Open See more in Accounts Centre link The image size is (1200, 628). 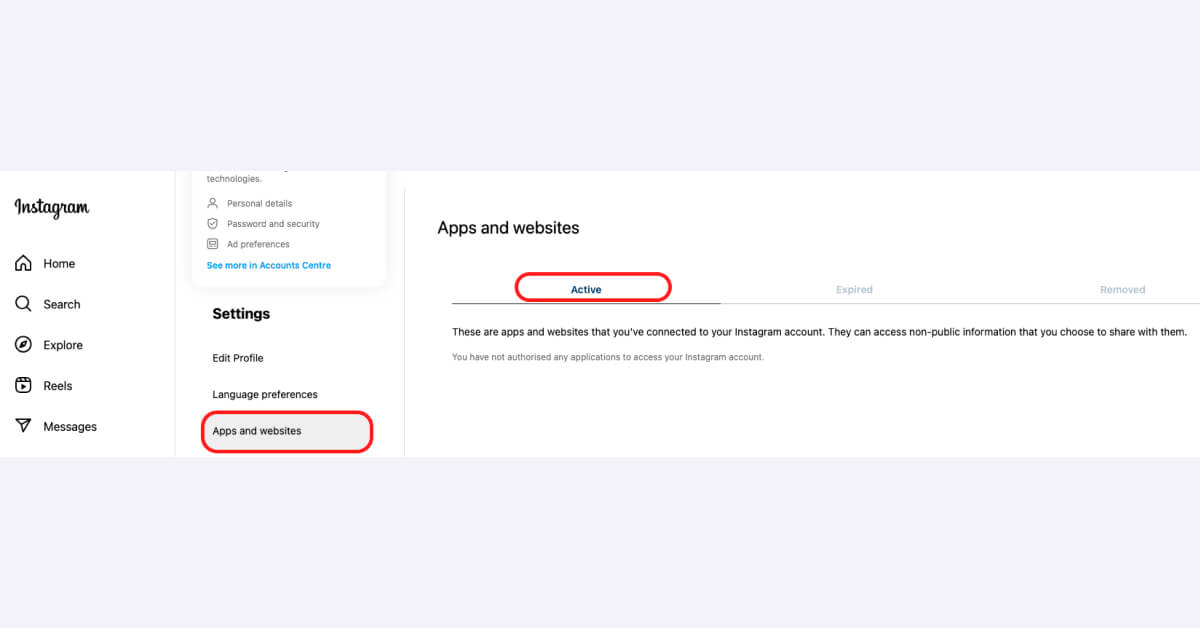click(x=268, y=265)
